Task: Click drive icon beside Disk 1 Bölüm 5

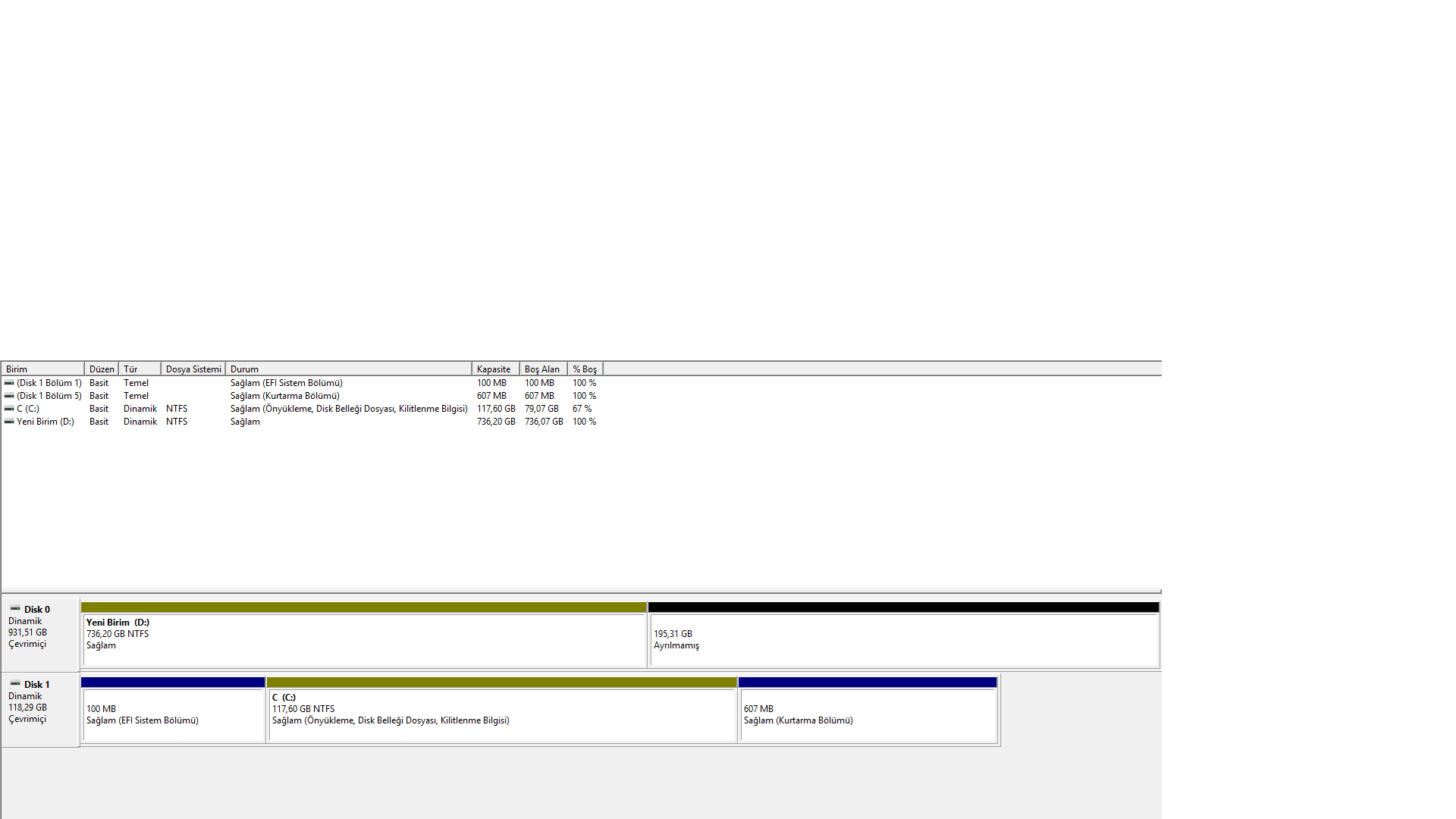Action: click(9, 396)
